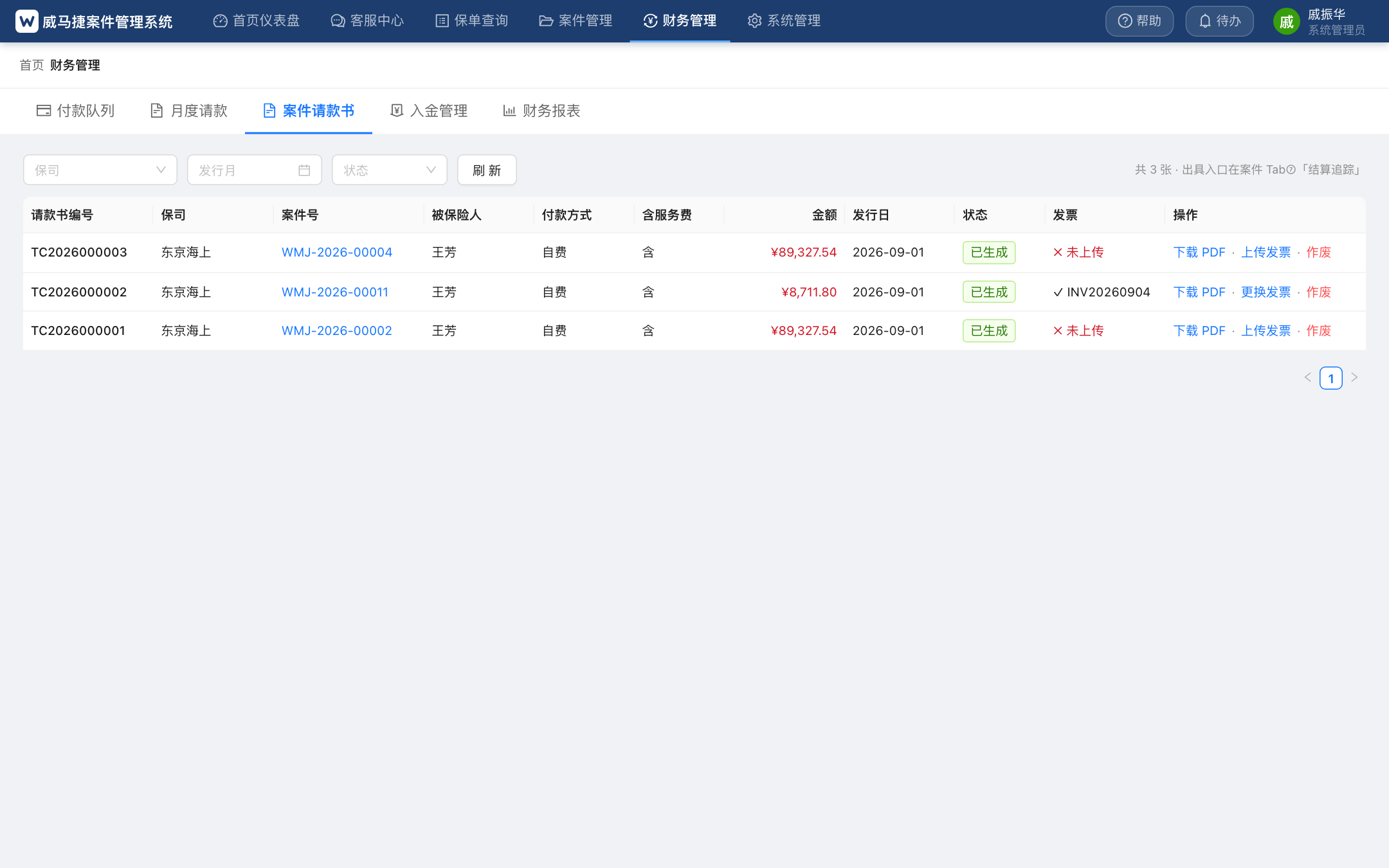Switch to the 月度请款 tab

pyautogui.click(x=189, y=111)
